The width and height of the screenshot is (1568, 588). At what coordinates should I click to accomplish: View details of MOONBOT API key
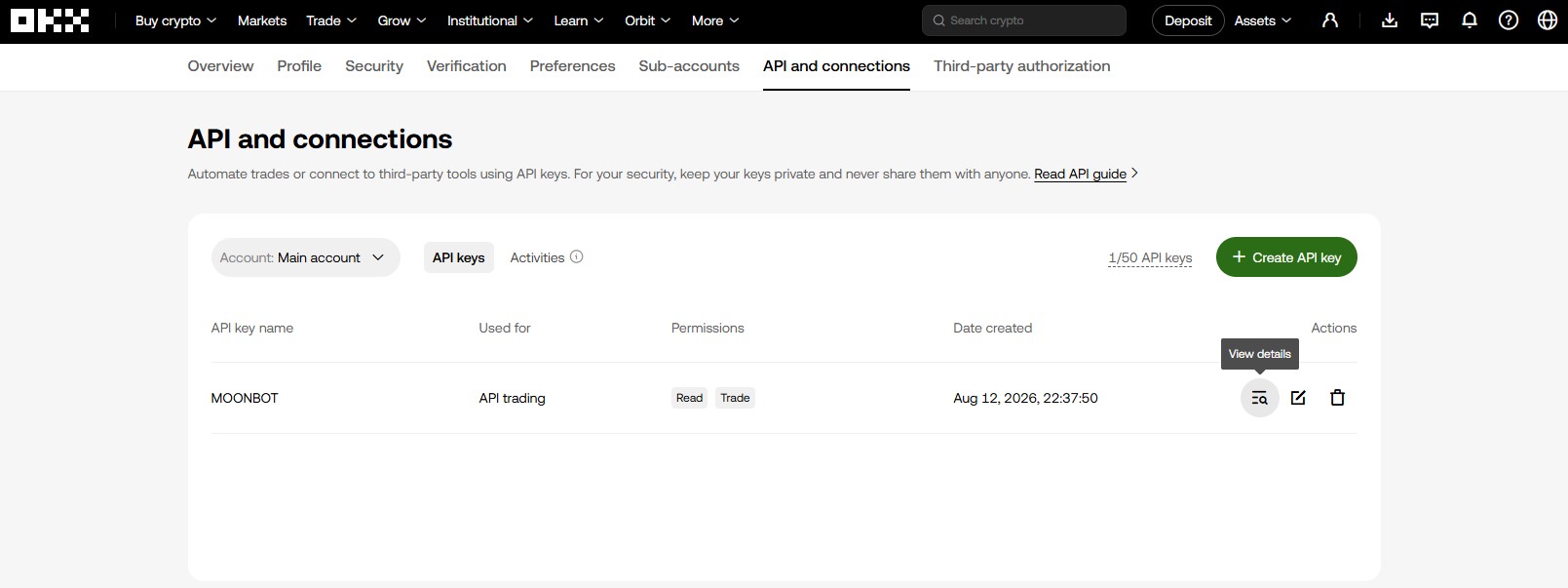click(1259, 398)
